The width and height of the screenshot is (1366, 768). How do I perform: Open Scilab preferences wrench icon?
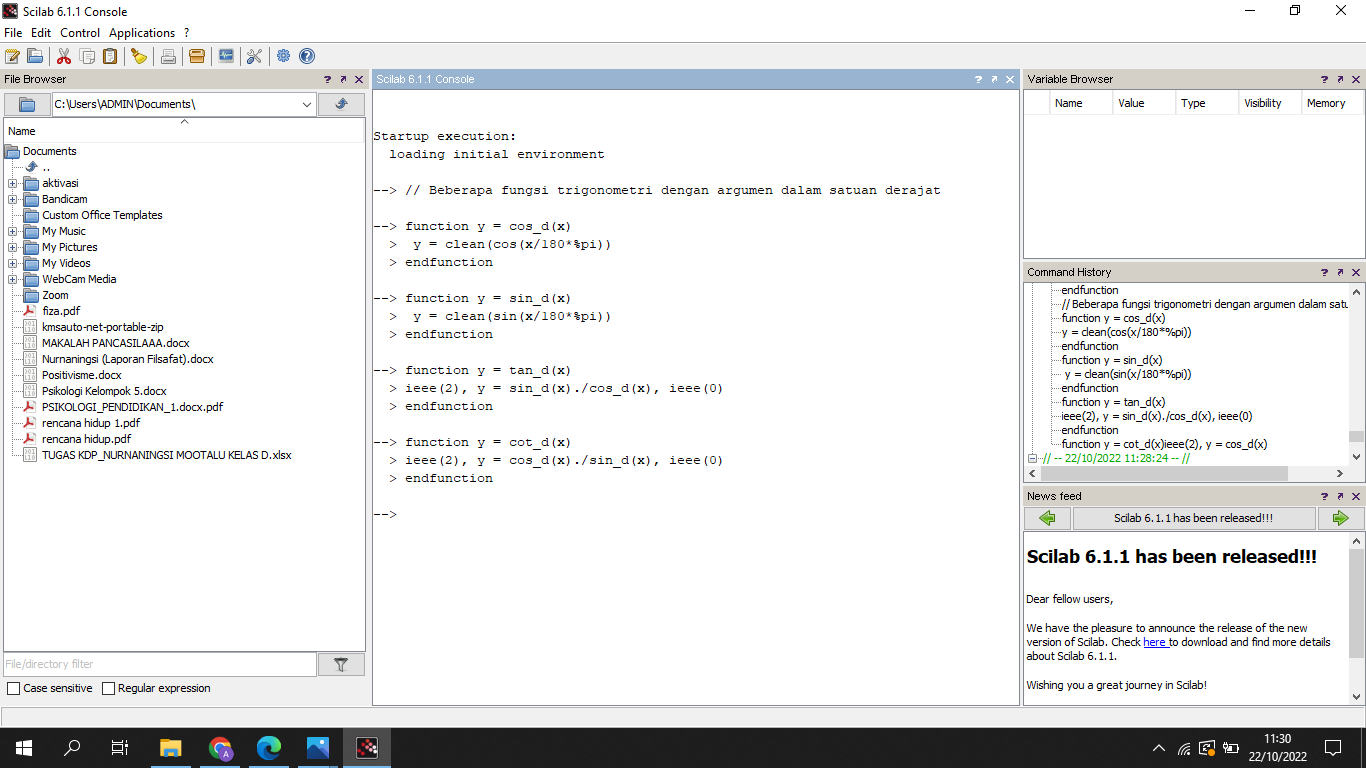coord(254,56)
